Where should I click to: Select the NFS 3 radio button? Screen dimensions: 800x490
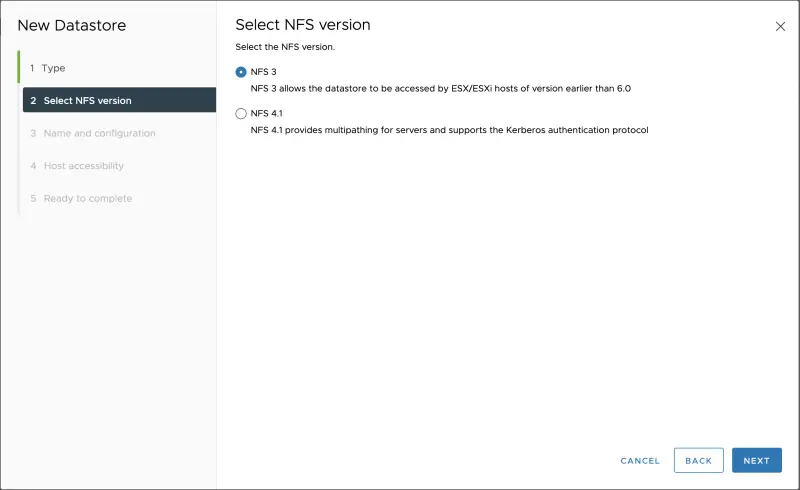pyautogui.click(x=241, y=72)
